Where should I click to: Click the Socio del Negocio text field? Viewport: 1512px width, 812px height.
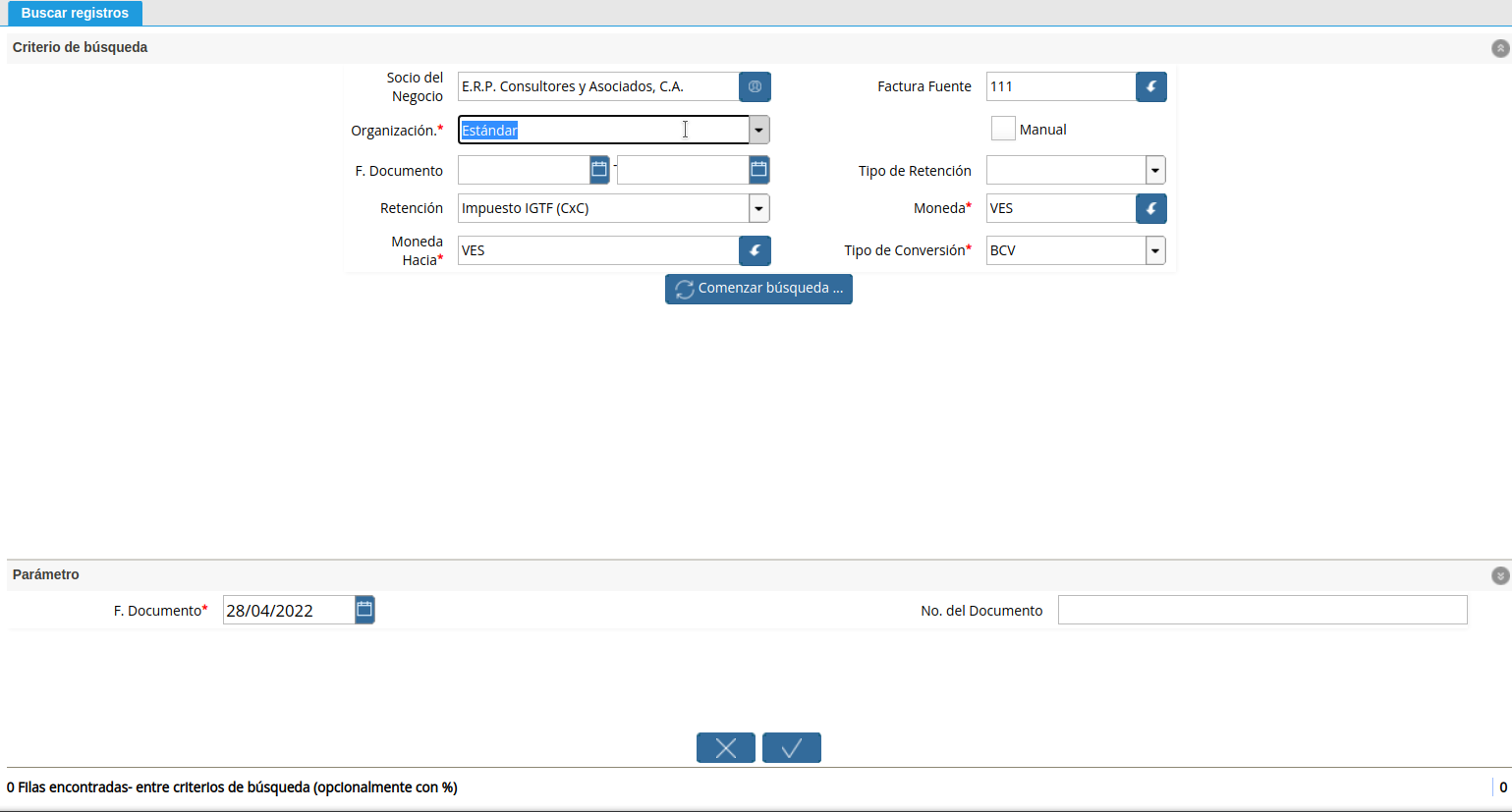pos(598,87)
